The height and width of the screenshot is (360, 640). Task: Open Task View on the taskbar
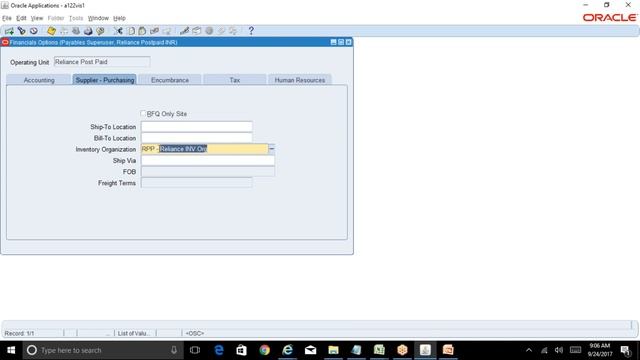tap(195, 350)
